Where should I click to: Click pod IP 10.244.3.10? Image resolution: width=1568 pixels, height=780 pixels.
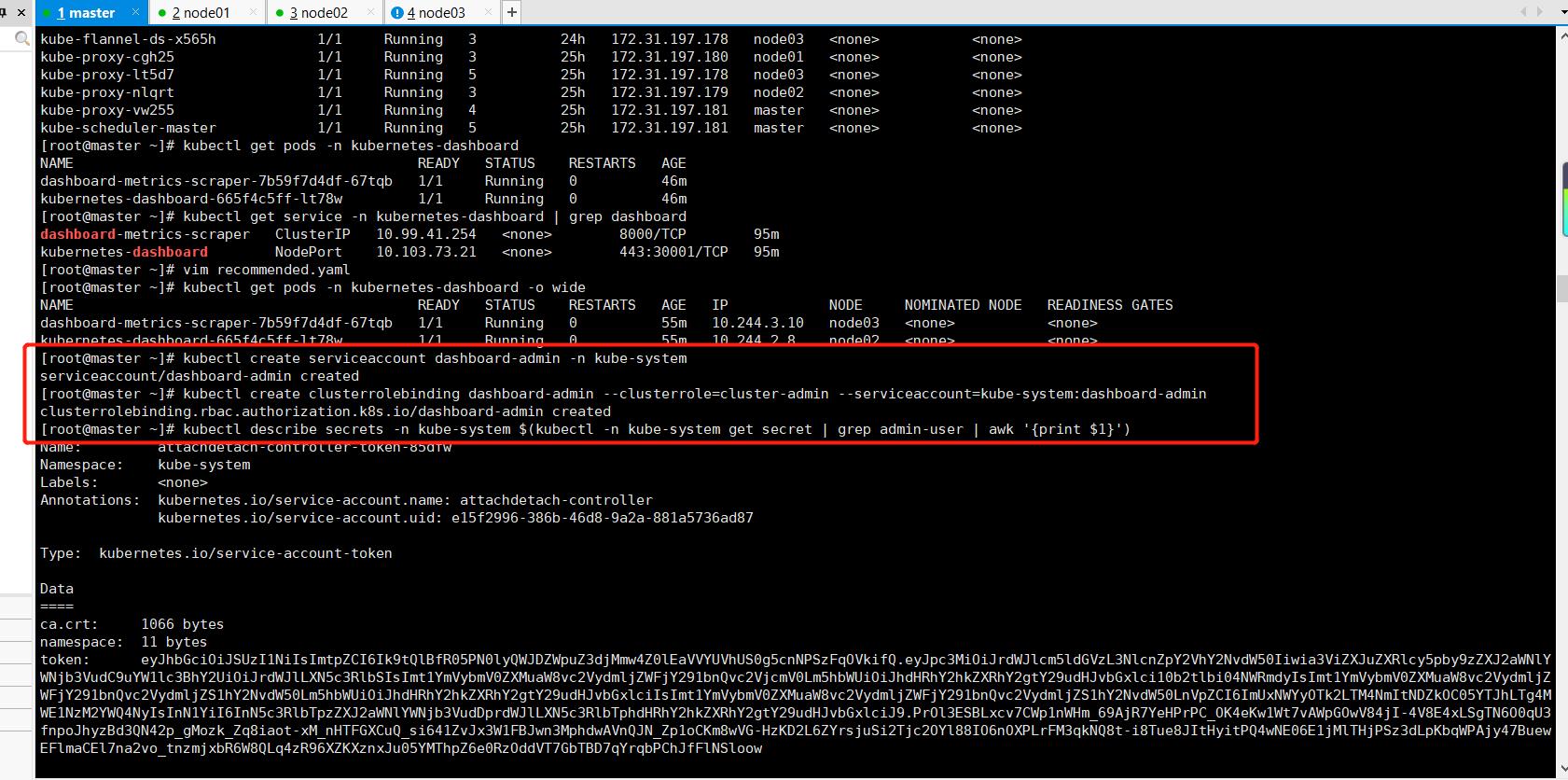point(757,323)
